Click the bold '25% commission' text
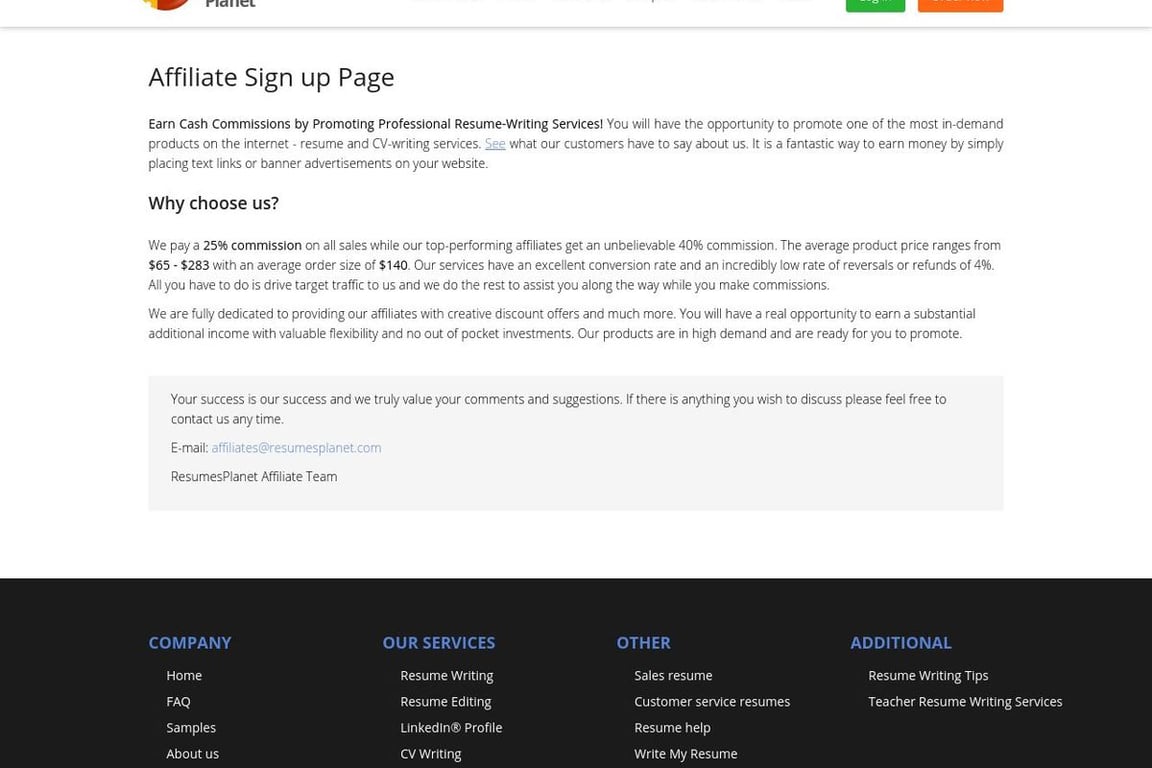 pyautogui.click(x=252, y=245)
